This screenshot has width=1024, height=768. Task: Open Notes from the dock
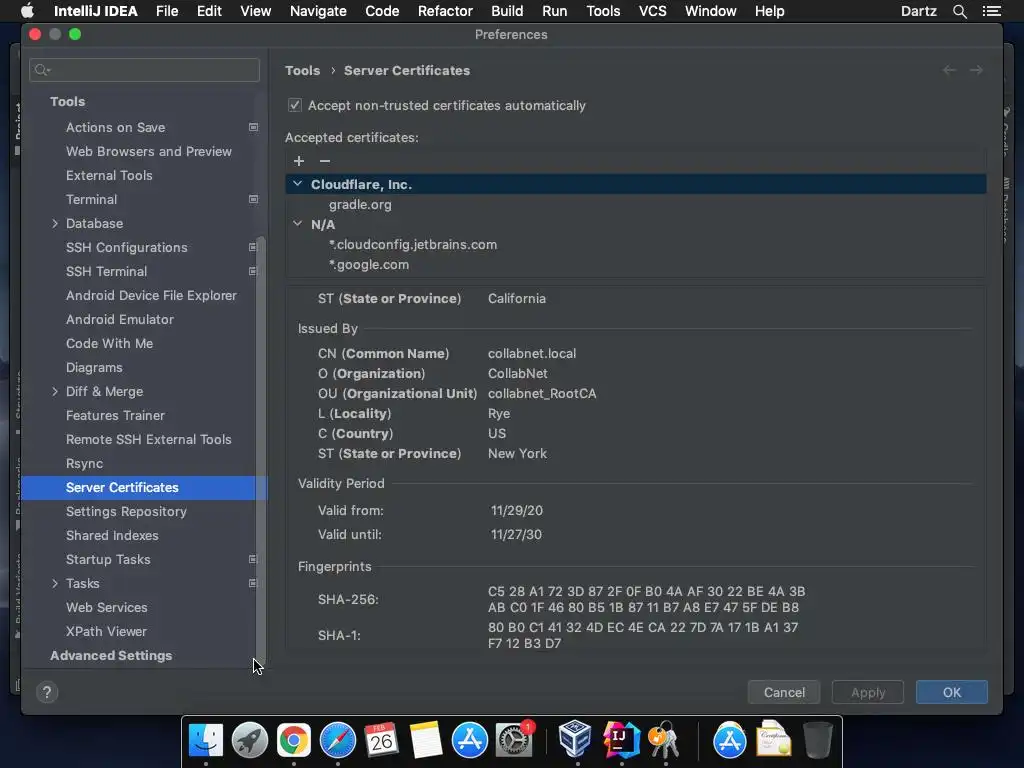[426, 740]
